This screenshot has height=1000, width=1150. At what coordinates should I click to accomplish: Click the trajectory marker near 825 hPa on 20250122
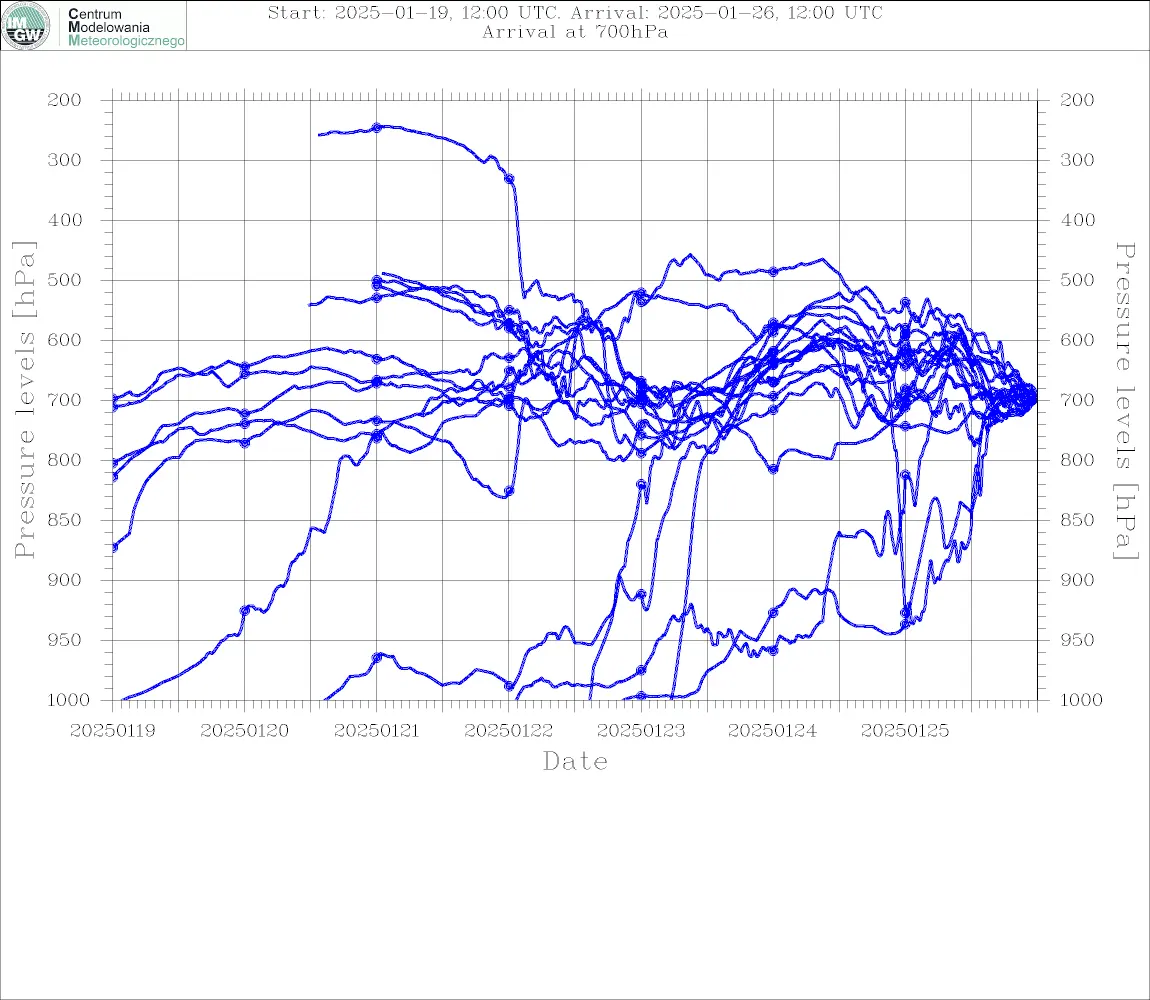coord(509,491)
